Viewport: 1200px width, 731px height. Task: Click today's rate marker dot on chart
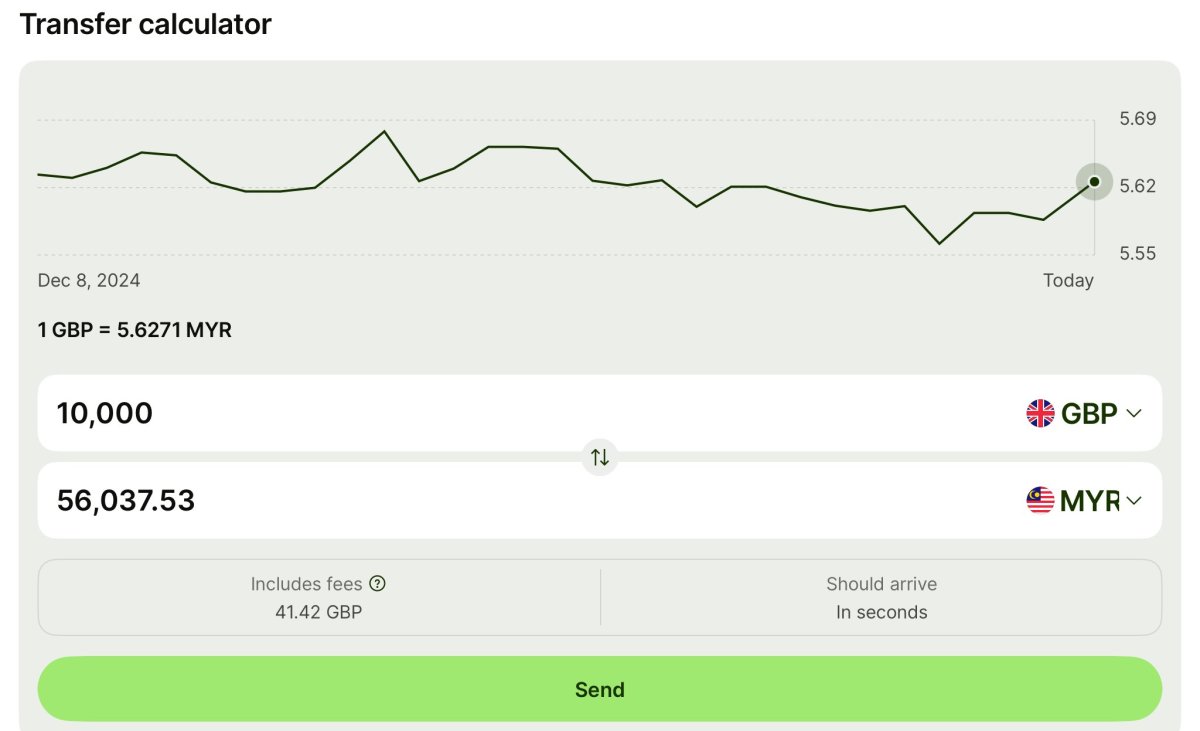(x=1094, y=181)
